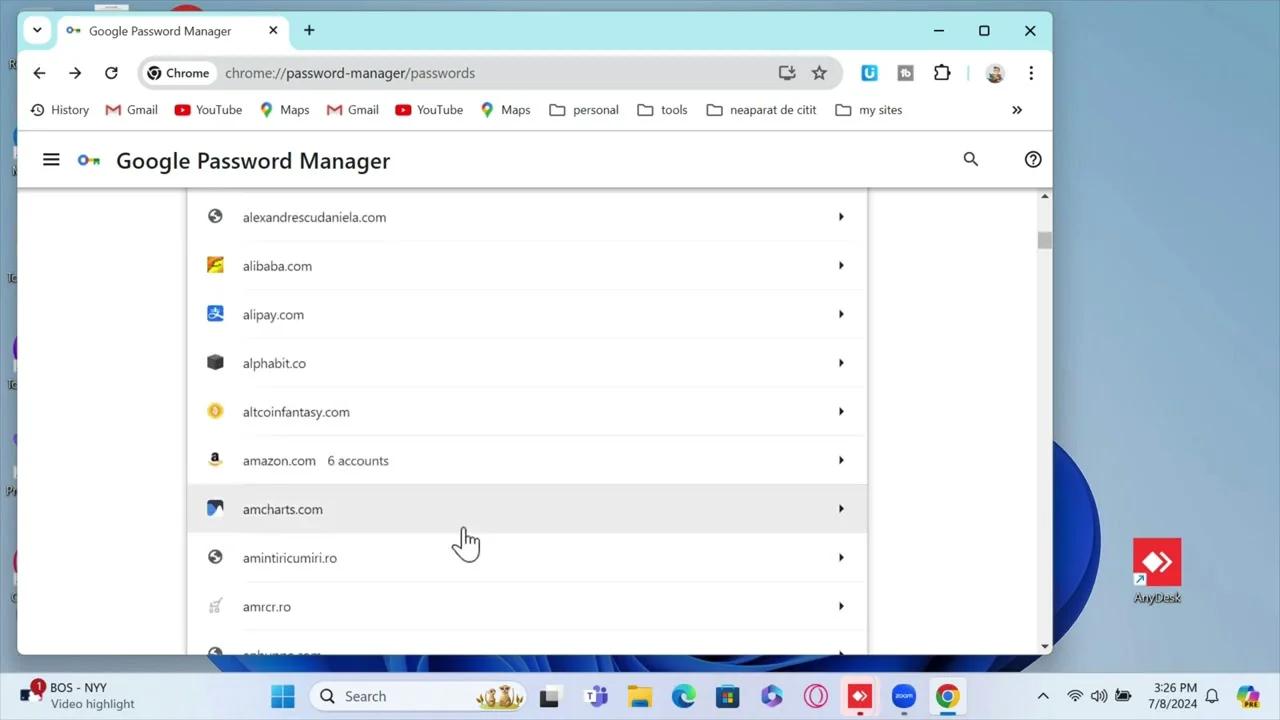Open the Chrome extensions puzzle icon
The width and height of the screenshot is (1280, 720).
coord(941,73)
